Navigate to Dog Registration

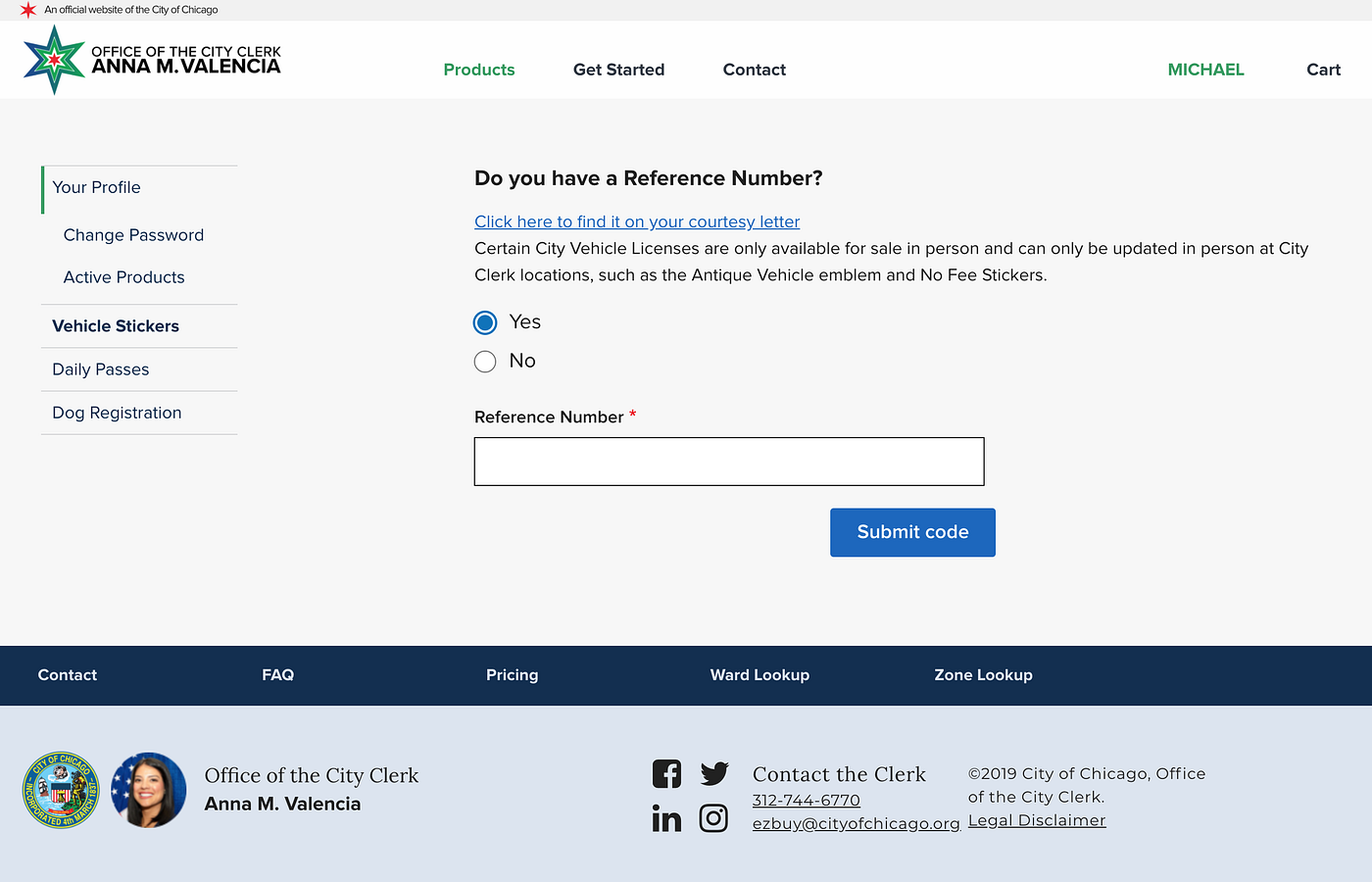(x=117, y=413)
